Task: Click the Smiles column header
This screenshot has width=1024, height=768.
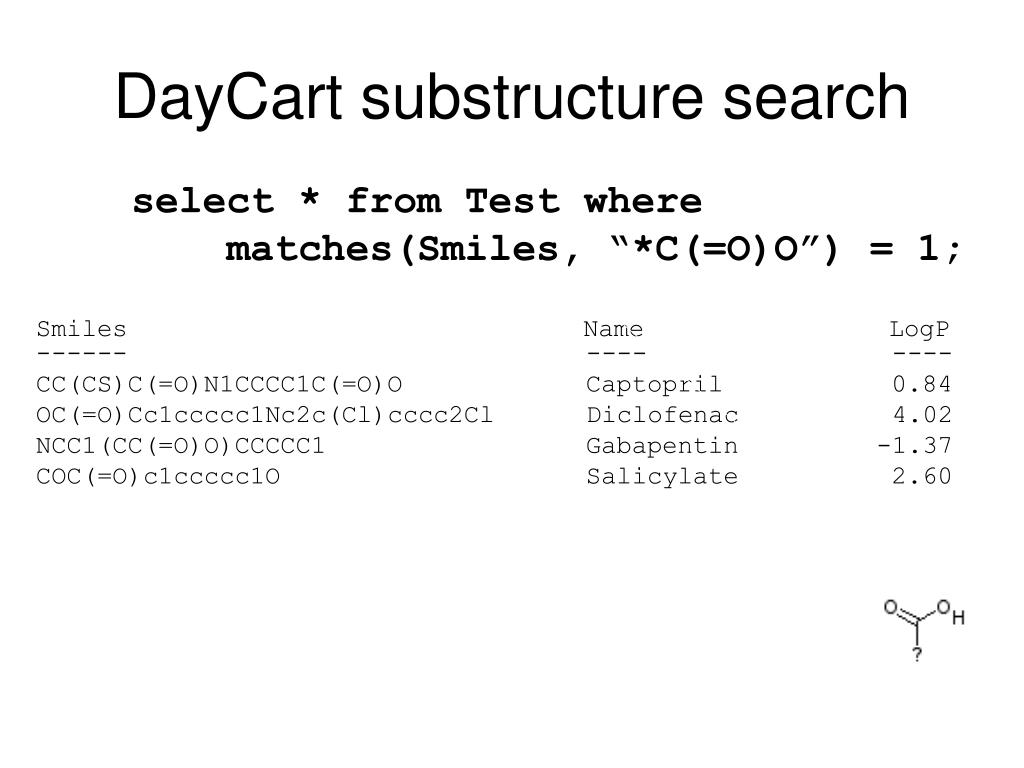Action: pos(81,328)
